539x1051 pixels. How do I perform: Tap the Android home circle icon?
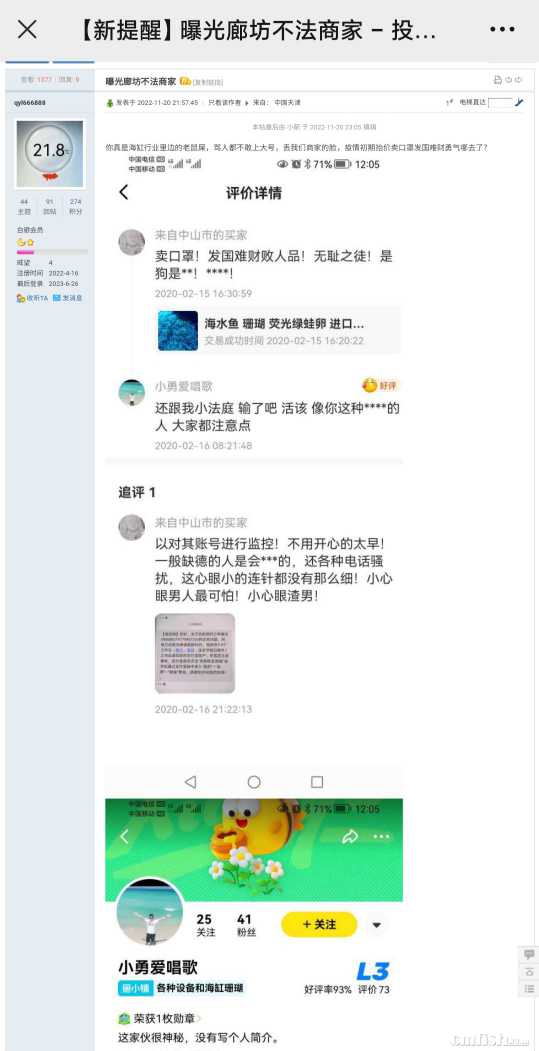tap(253, 782)
